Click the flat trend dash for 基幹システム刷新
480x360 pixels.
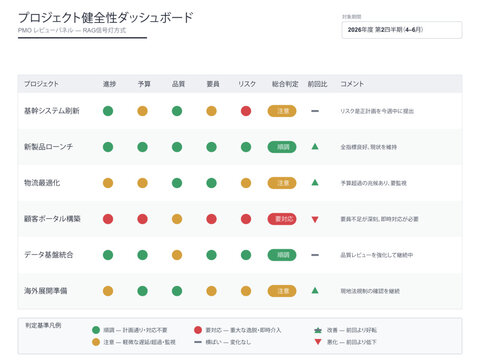click(315, 111)
